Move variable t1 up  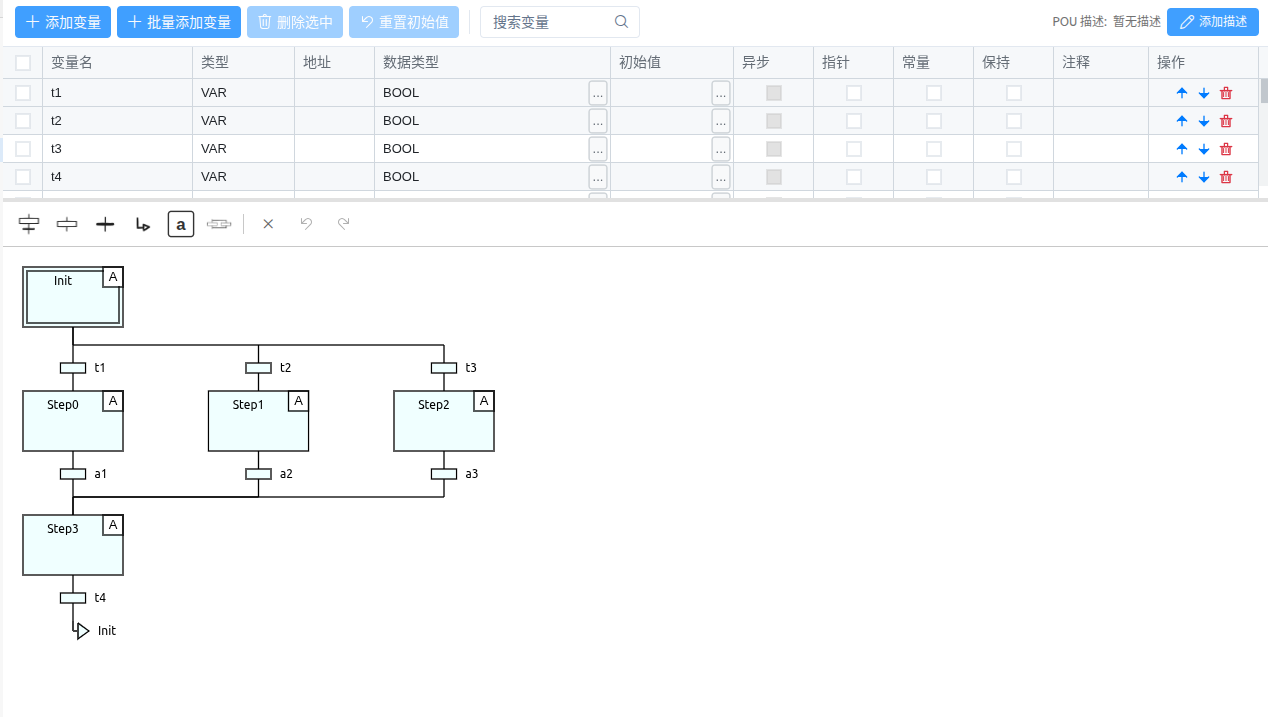[1182, 93]
